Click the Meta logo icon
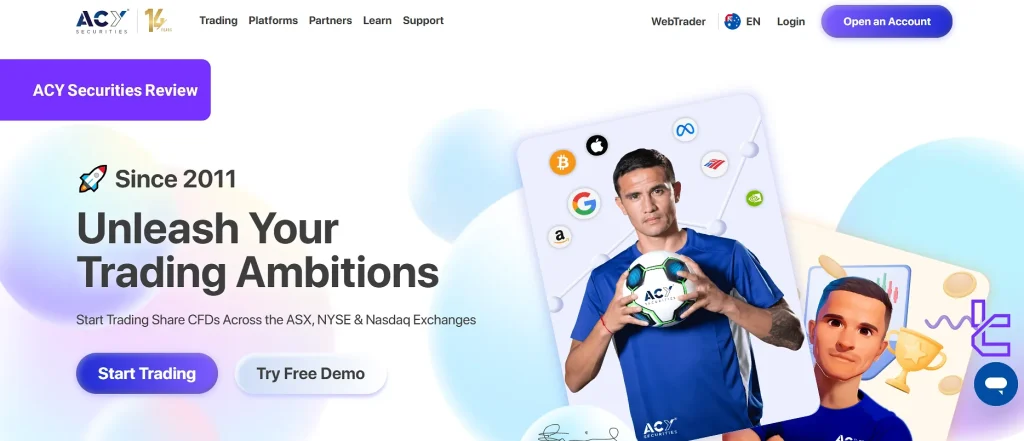The width and height of the screenshot is (1024, 441). pyautogui.click(x=684, y=129)
